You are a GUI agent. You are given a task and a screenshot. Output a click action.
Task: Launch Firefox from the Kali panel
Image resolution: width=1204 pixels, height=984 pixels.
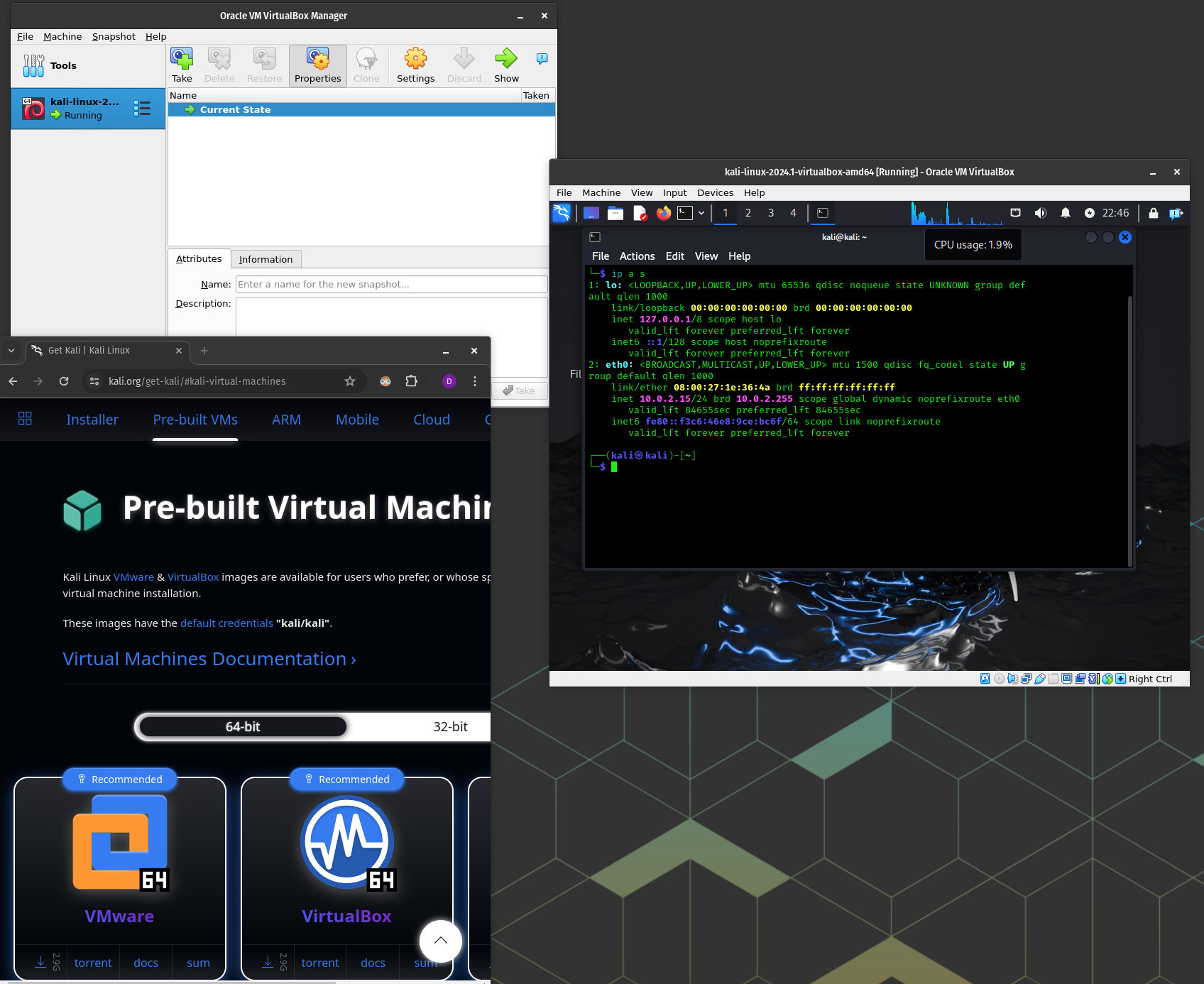click(663, 213)
